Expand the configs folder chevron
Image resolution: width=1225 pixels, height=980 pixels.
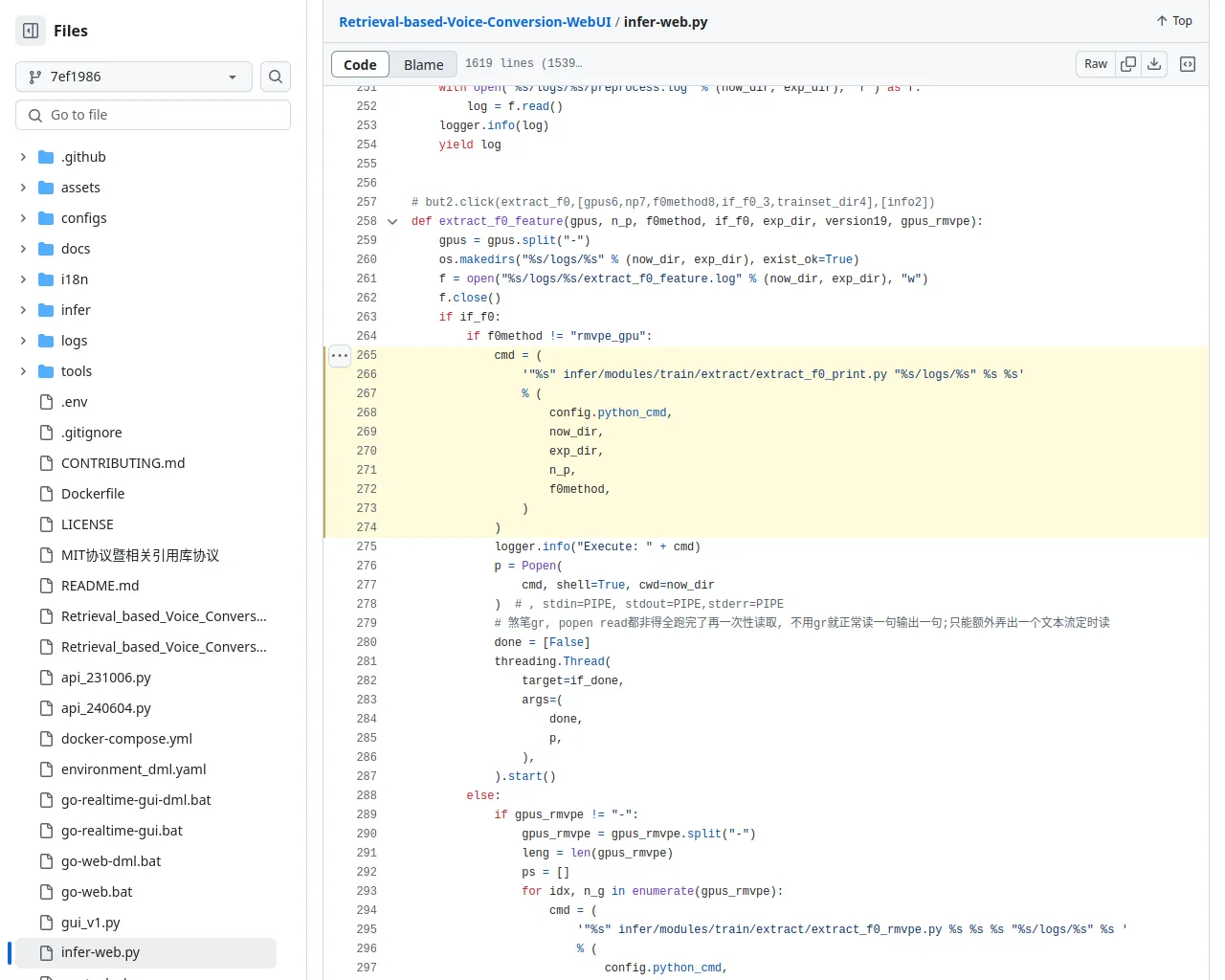23,218
